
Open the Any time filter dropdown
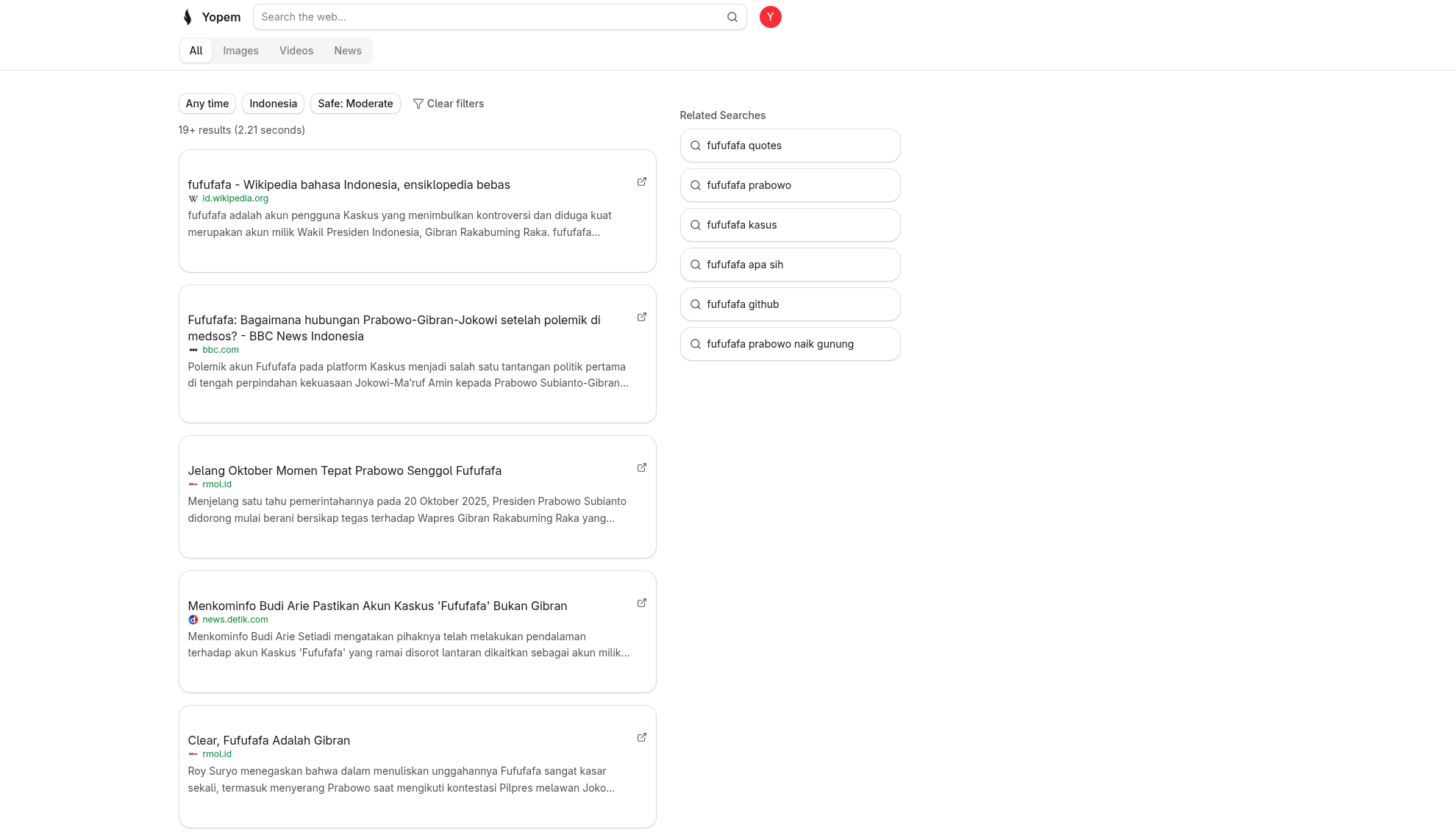pyautogui.click(x=207, y=104)
